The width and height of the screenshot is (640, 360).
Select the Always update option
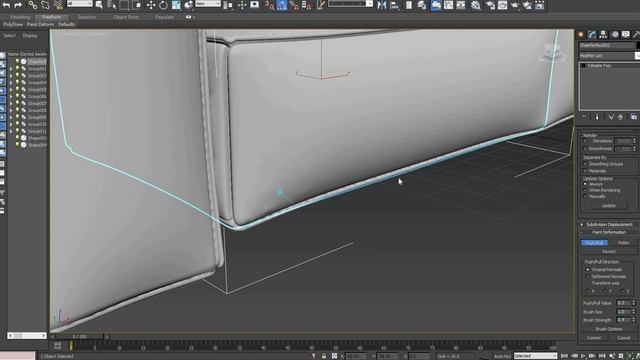click(585, 184)
